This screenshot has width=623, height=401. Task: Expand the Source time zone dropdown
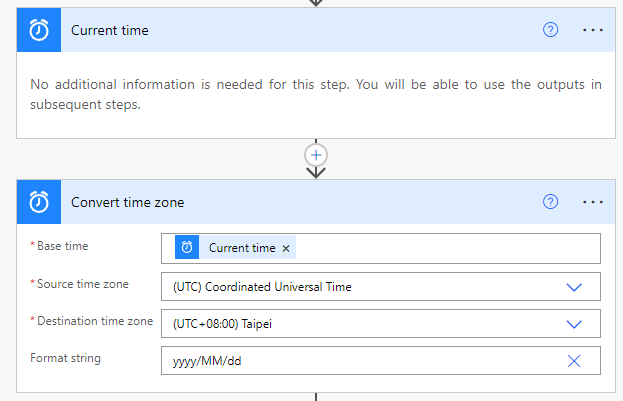pyautogui.click(x=574, y=287)
